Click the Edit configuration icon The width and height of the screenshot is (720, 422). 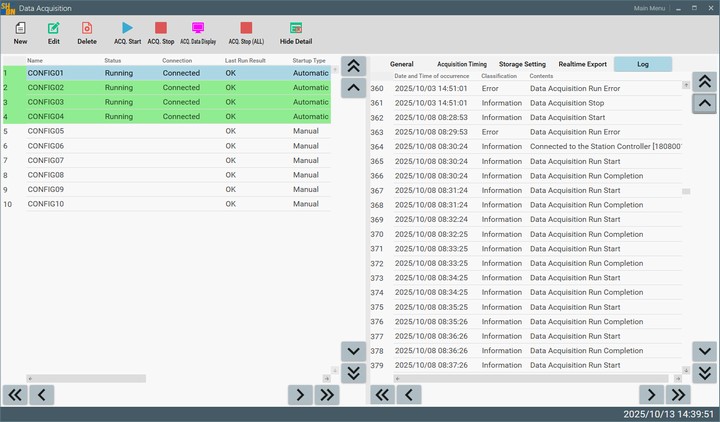[53, 29]
